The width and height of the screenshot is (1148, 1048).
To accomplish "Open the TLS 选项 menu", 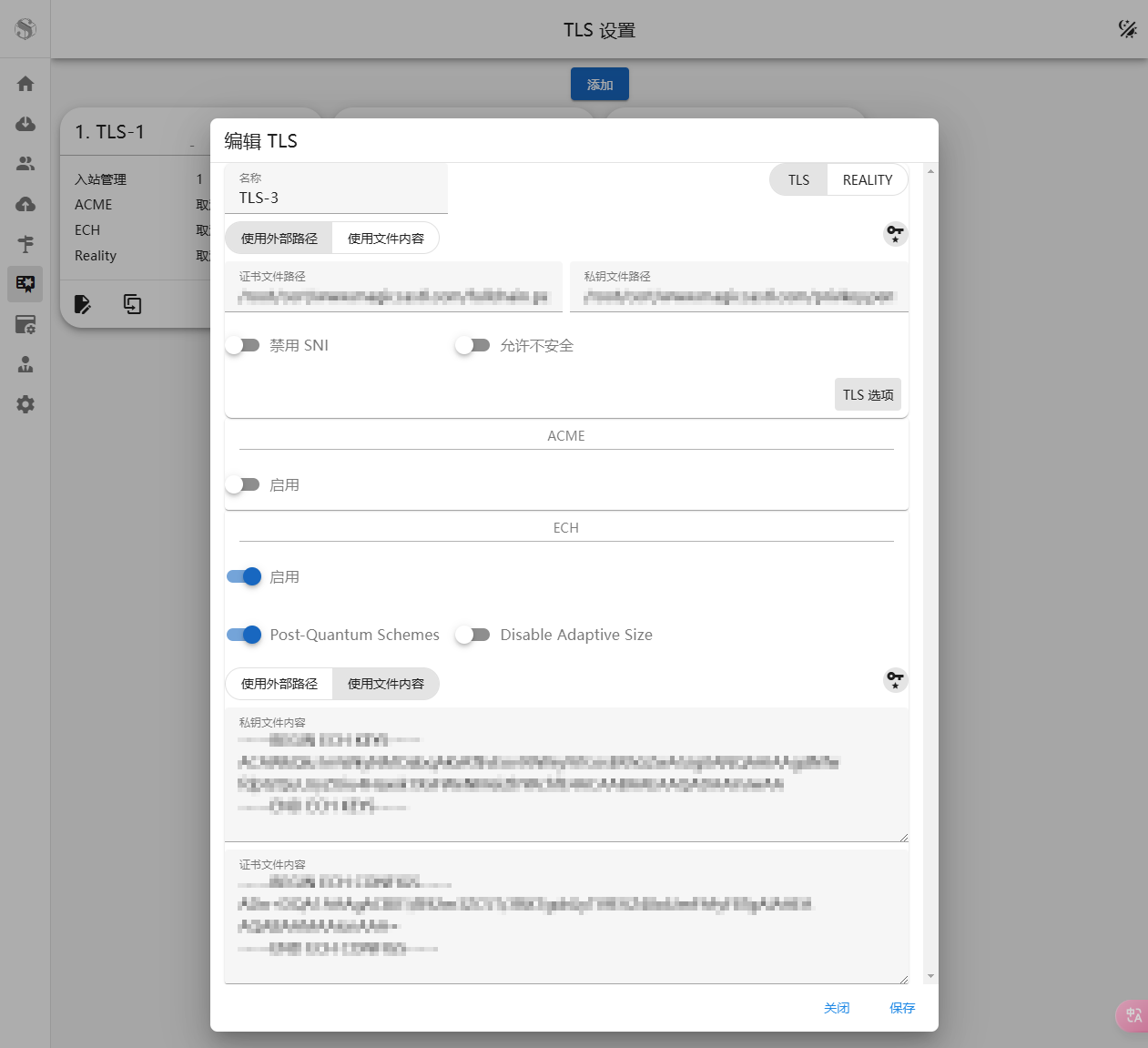I will coord(868,394).
